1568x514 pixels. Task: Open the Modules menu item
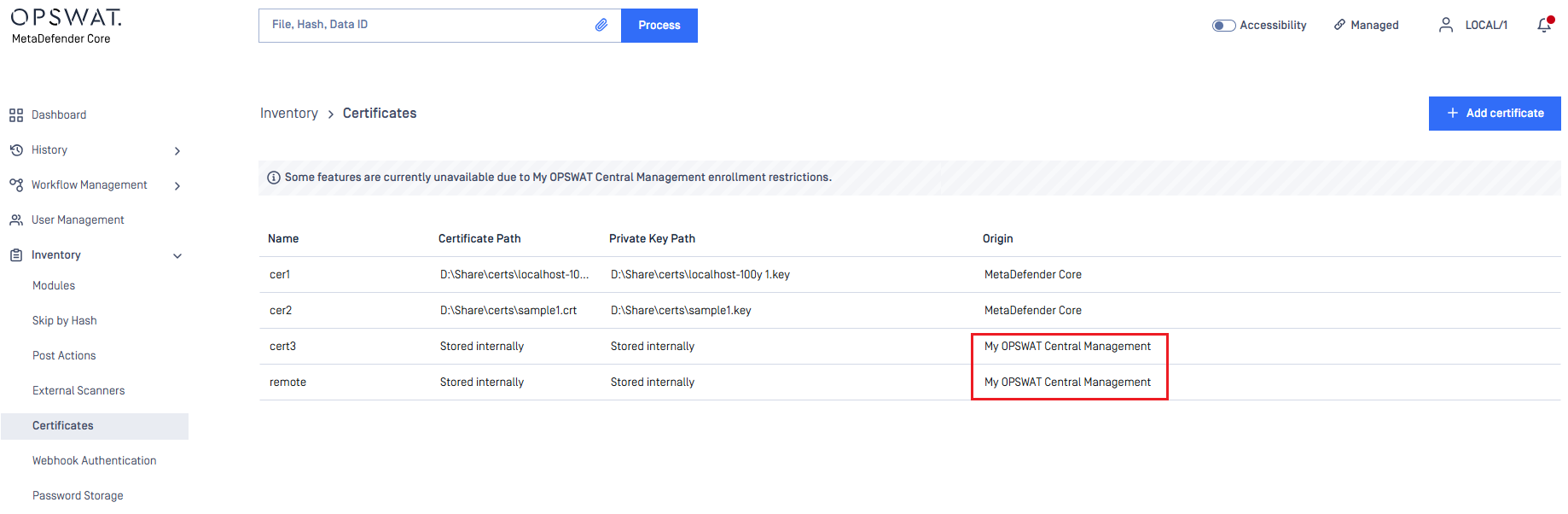[54, 286]
